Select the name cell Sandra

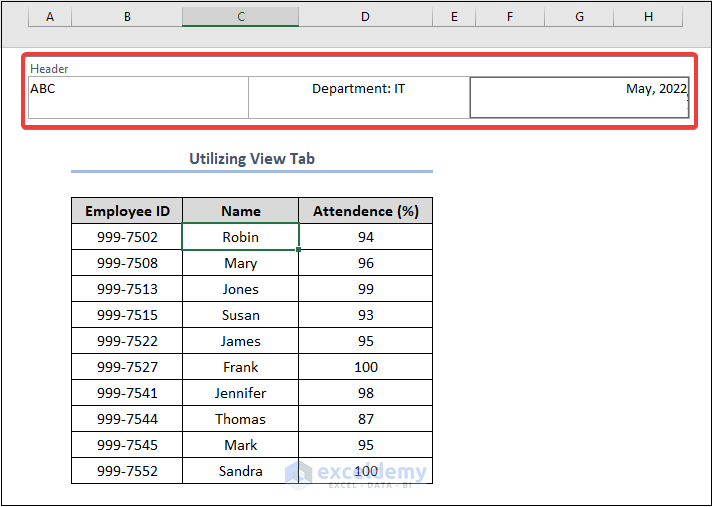pos(241,471)
